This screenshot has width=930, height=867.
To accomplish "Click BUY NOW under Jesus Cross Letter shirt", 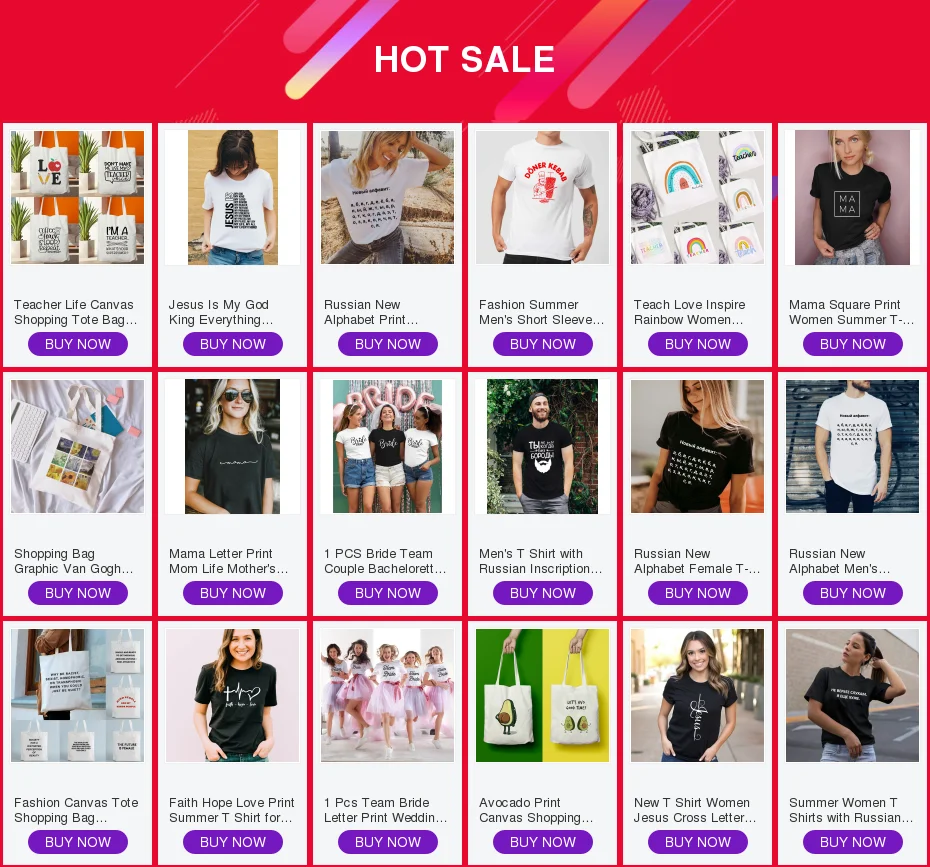I will (698, 842).
